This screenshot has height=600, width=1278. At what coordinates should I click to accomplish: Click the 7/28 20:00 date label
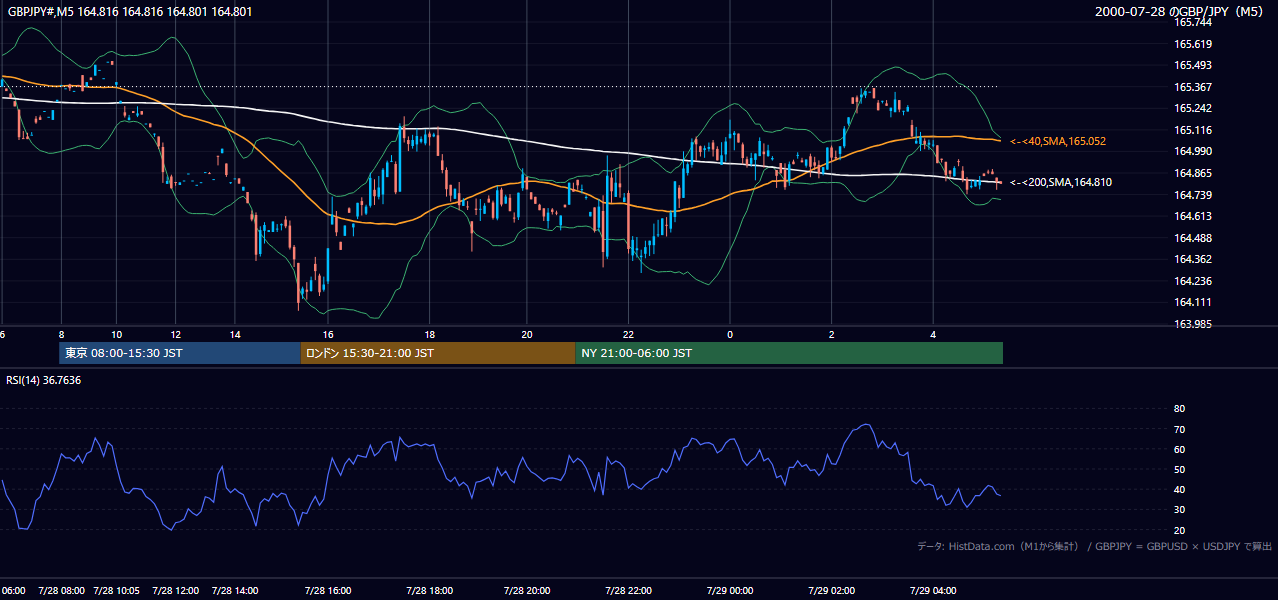click(527, 591)
